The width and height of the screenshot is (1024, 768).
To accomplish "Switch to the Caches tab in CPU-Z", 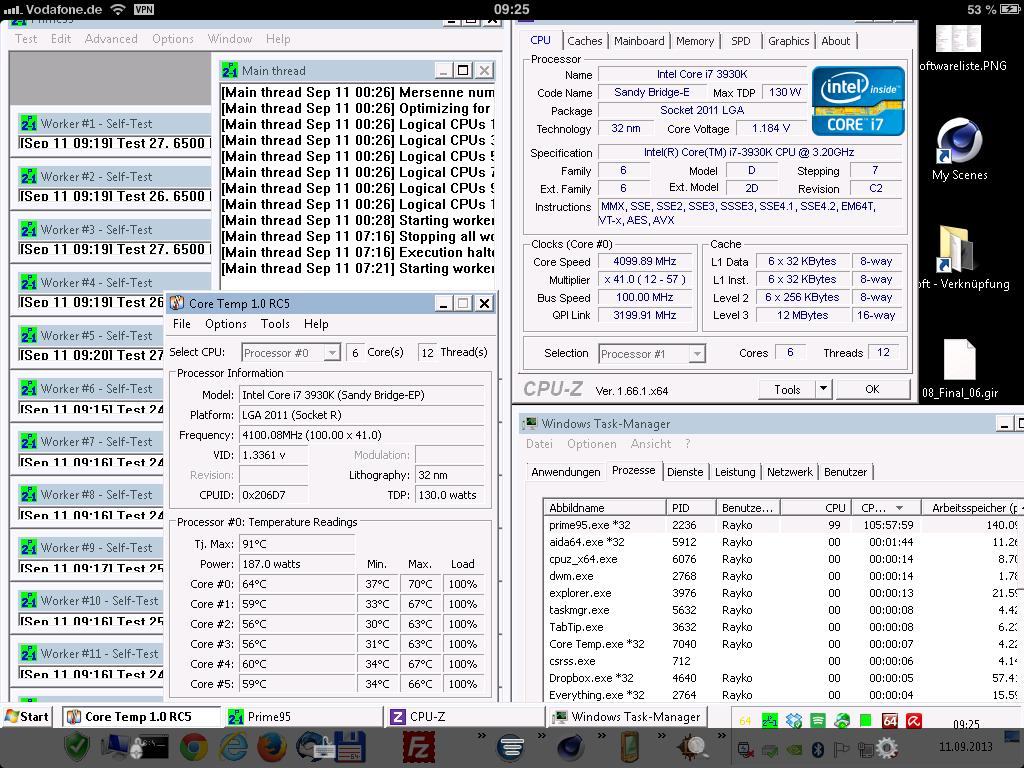I will pos(584,41).
